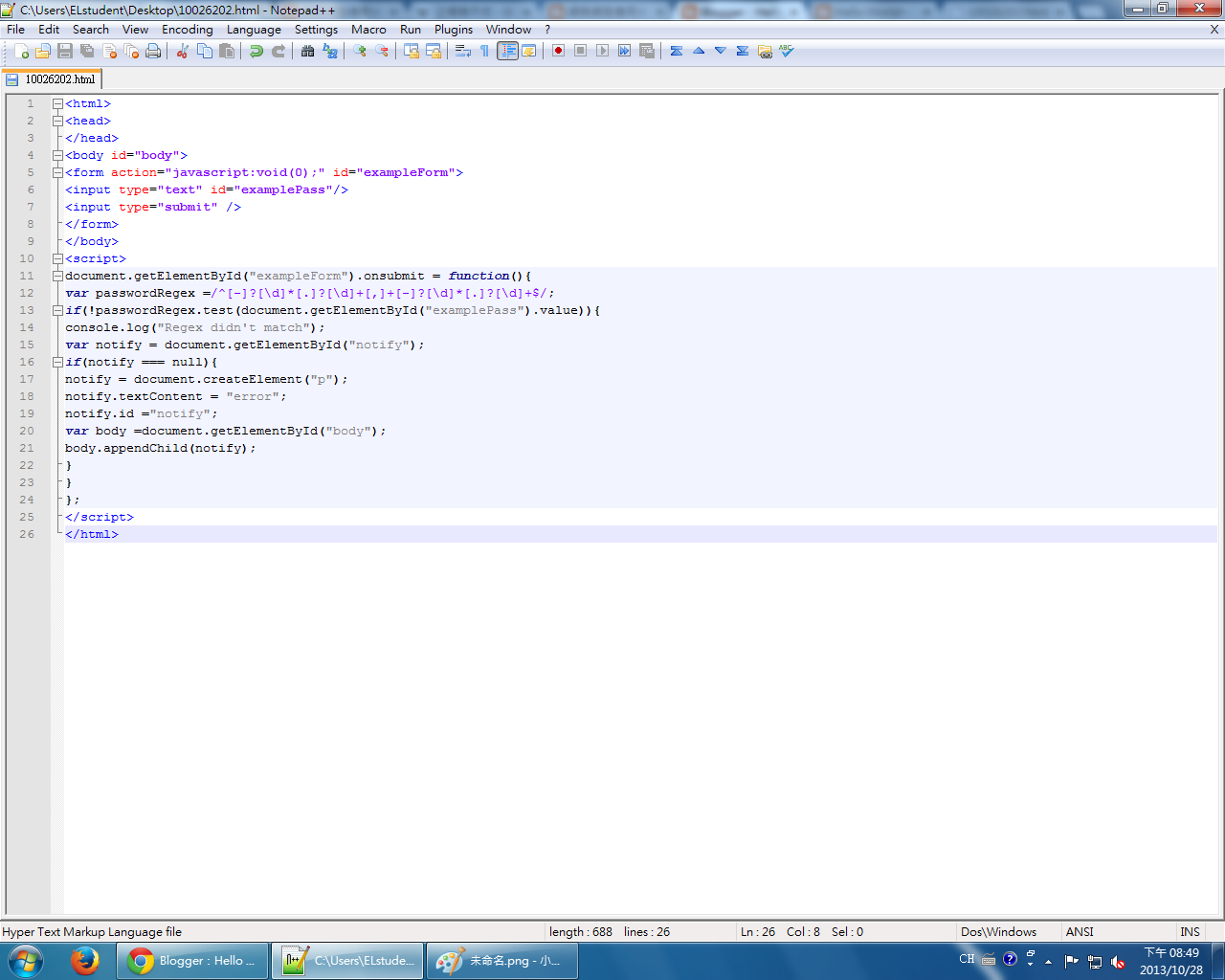
Task: Click line number 13 in the margin
Action: coord(27,310)
